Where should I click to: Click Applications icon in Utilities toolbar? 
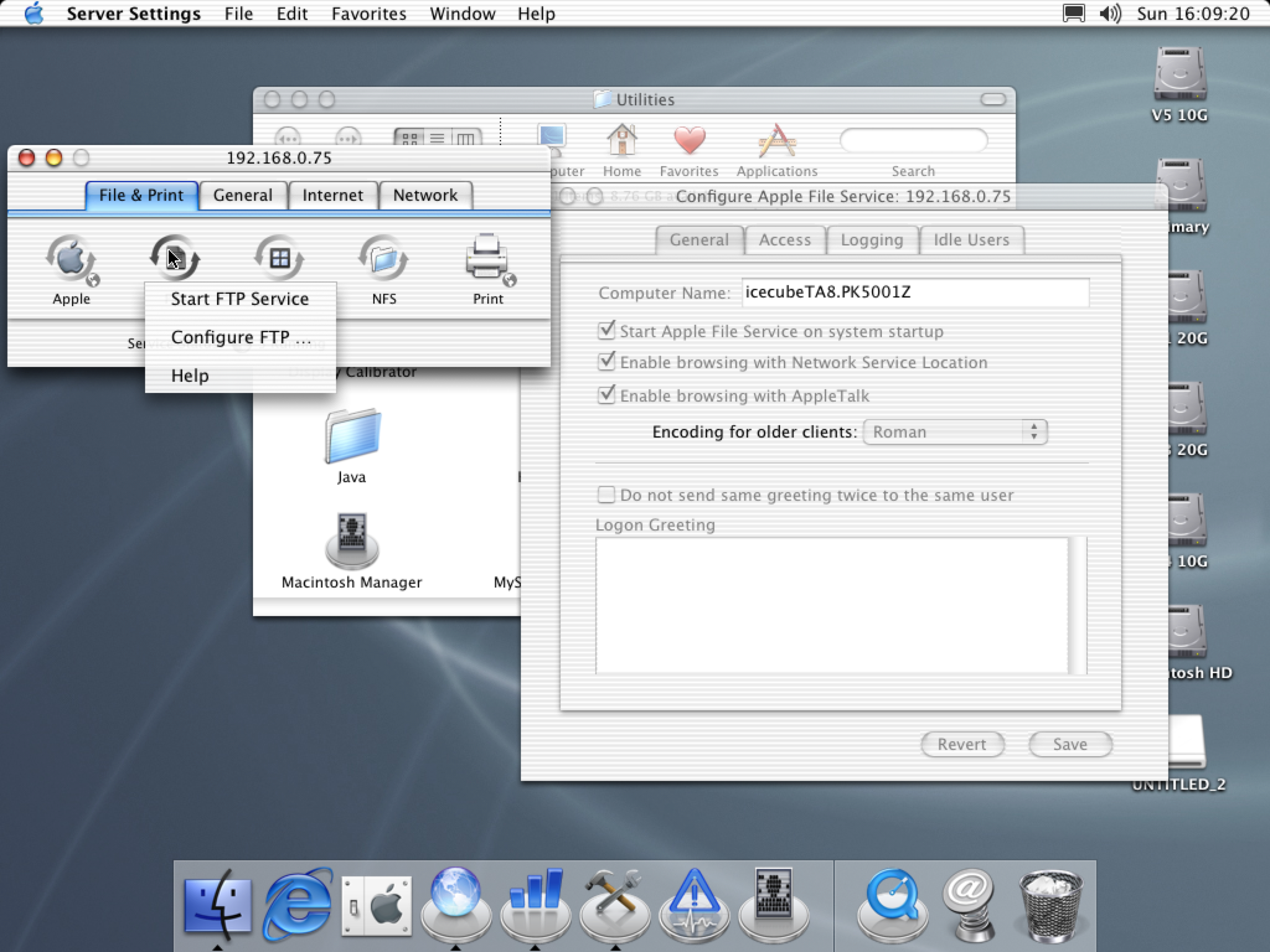click(x=777, y=141)
